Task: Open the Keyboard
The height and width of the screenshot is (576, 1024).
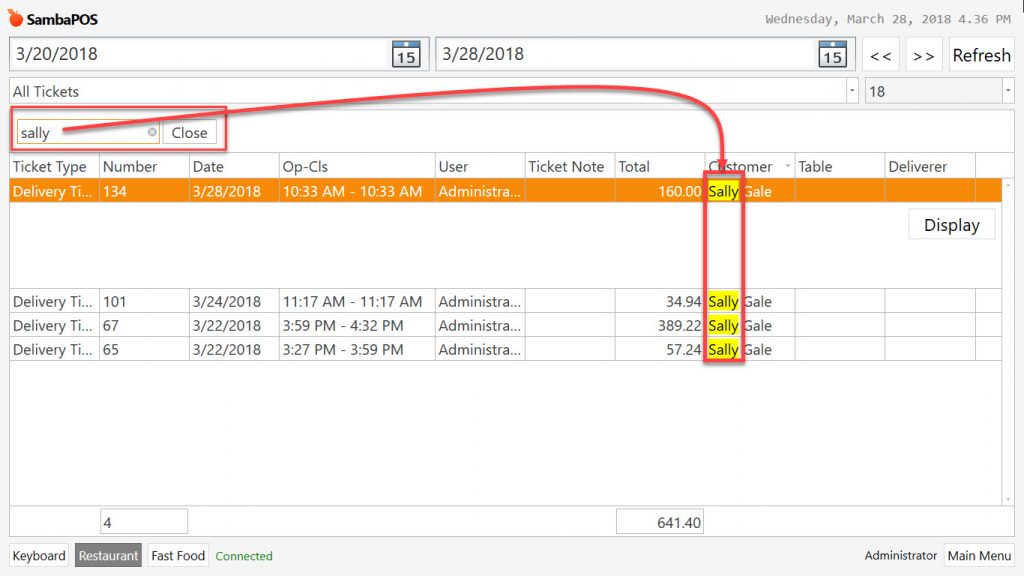Action: pos(39,556)
